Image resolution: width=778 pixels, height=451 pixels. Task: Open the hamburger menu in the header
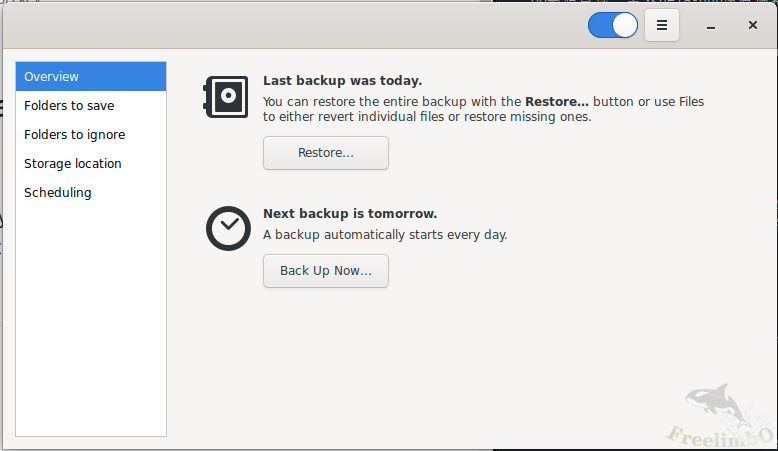[x=662, y=25]
